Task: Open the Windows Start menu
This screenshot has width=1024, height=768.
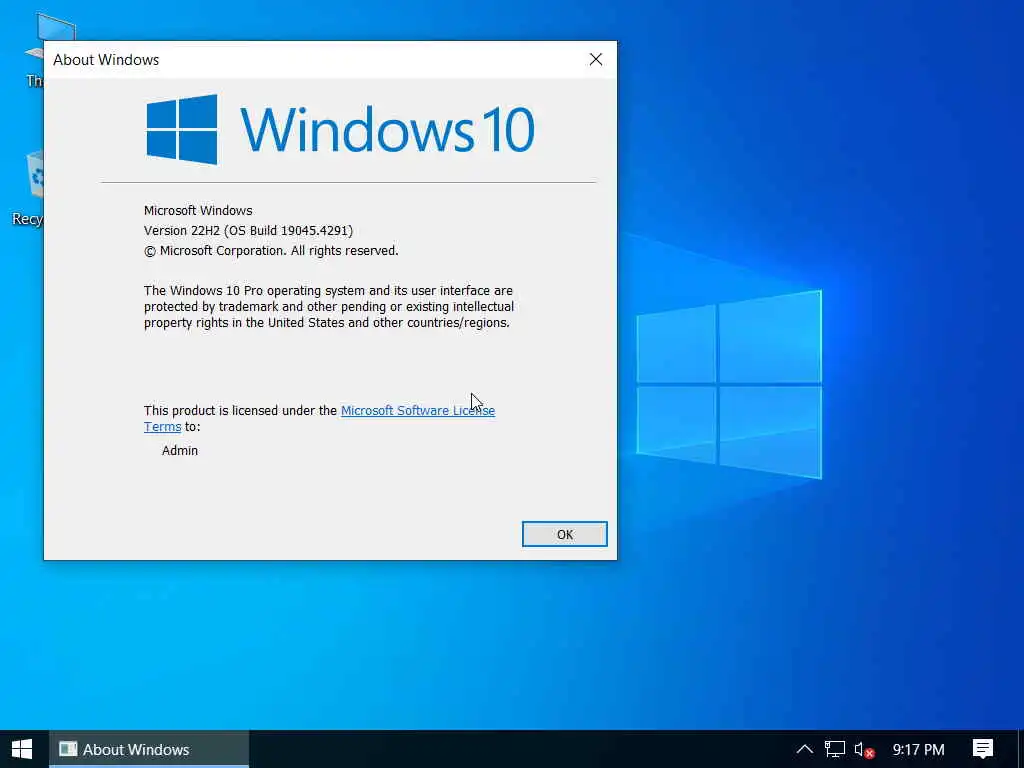Action: tap(22, 749)
